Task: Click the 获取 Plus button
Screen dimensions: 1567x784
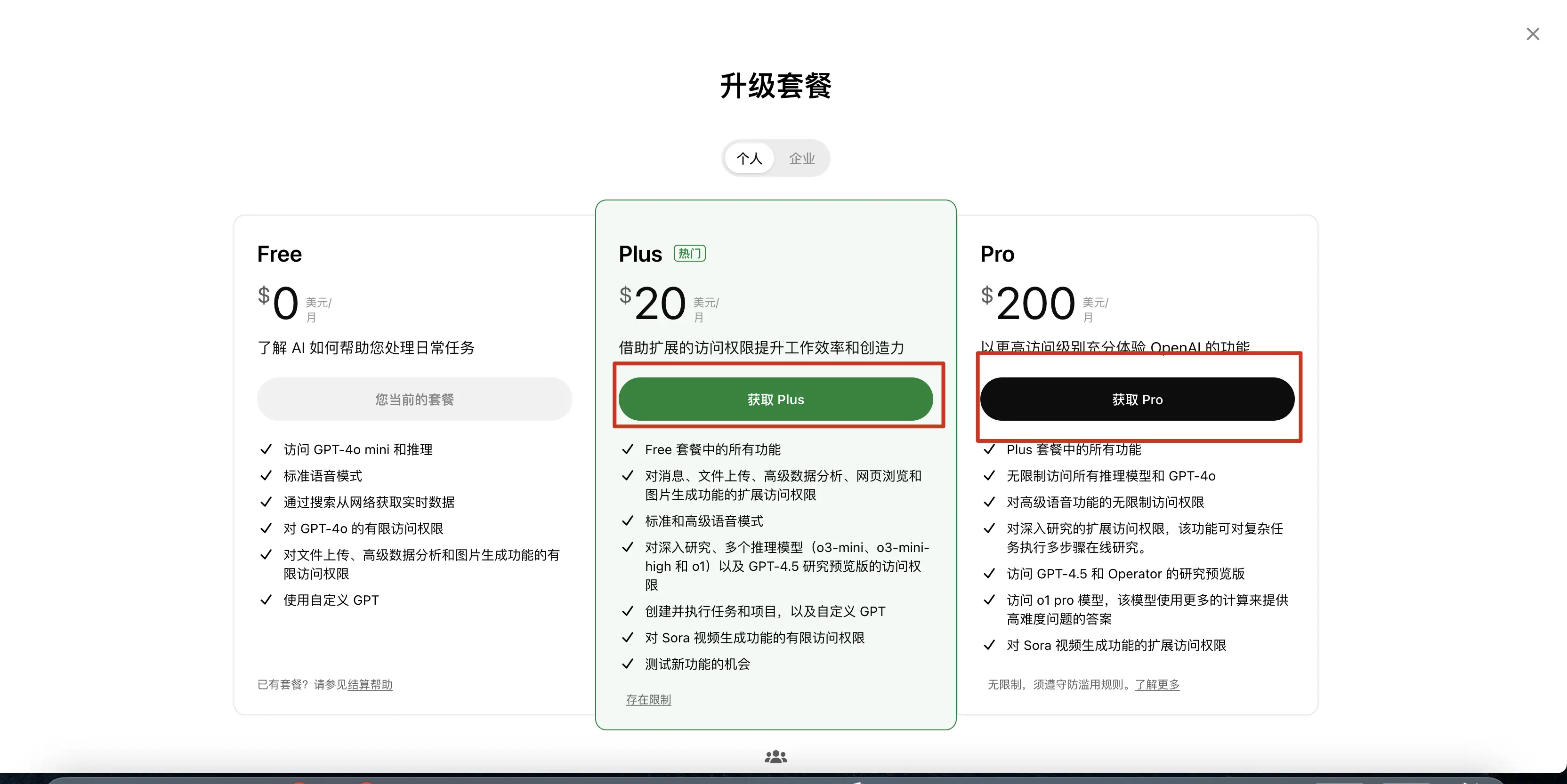Action: (775, 399)
